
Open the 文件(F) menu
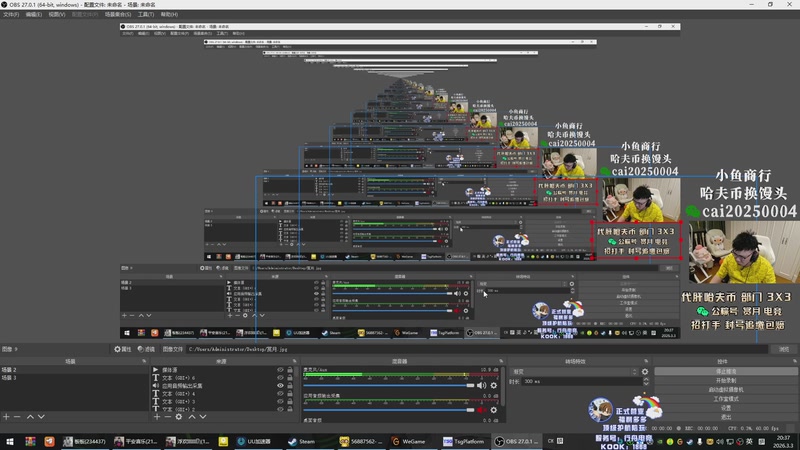[11, 14]
